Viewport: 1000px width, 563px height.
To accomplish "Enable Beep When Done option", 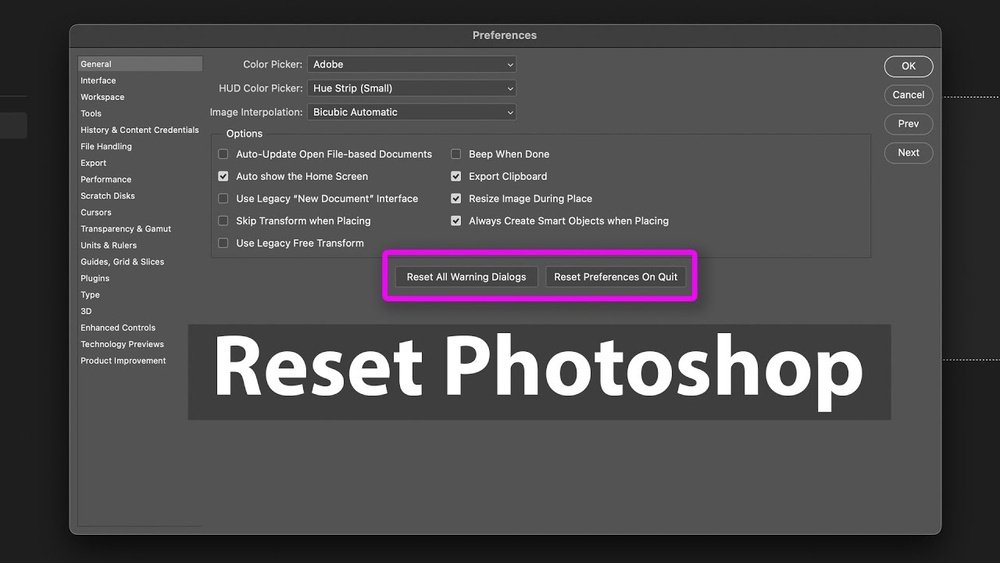I will 456,154.
